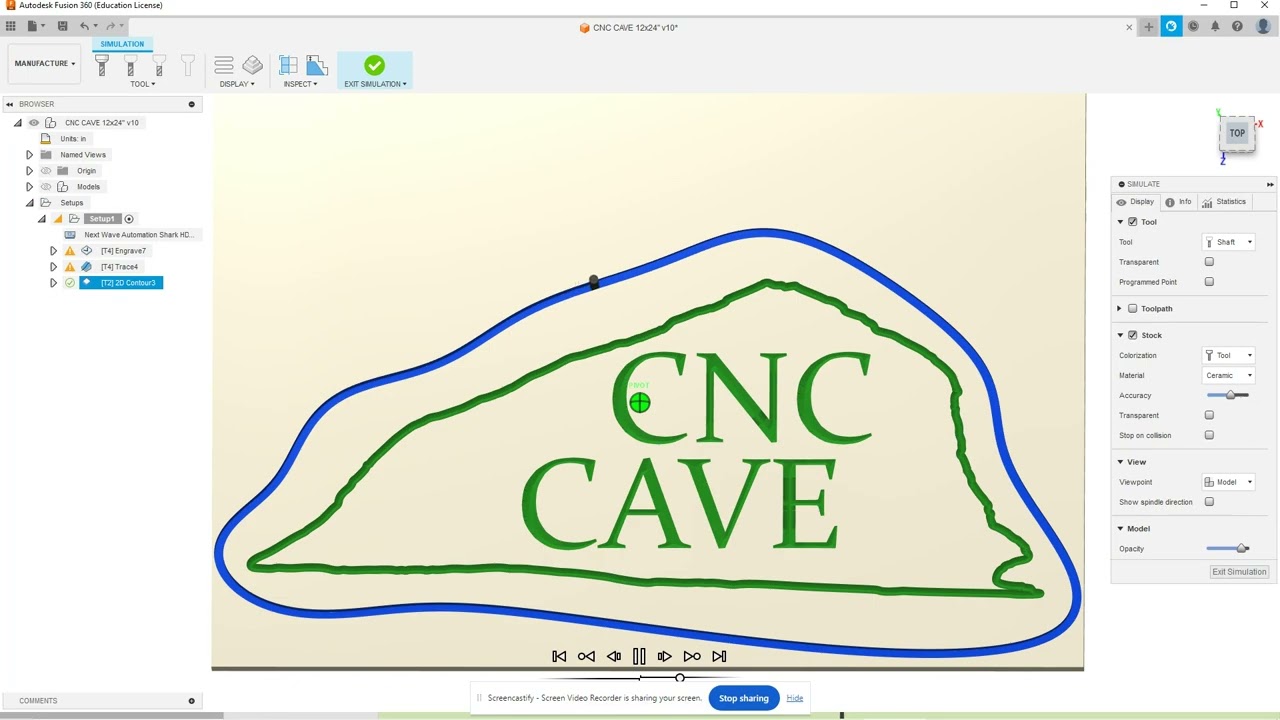Enable Stop on collision checkbox
The height and width of the screenshot is (720, 1280).
[x=1209, y=435]
